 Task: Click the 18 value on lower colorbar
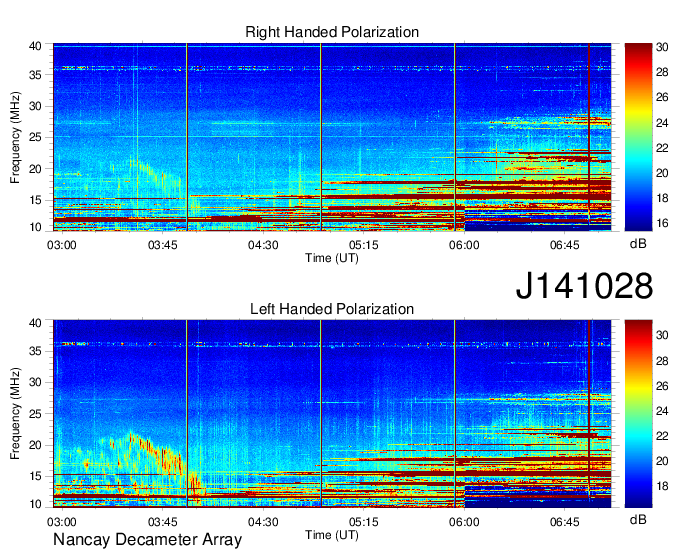(x=662, y=487)
